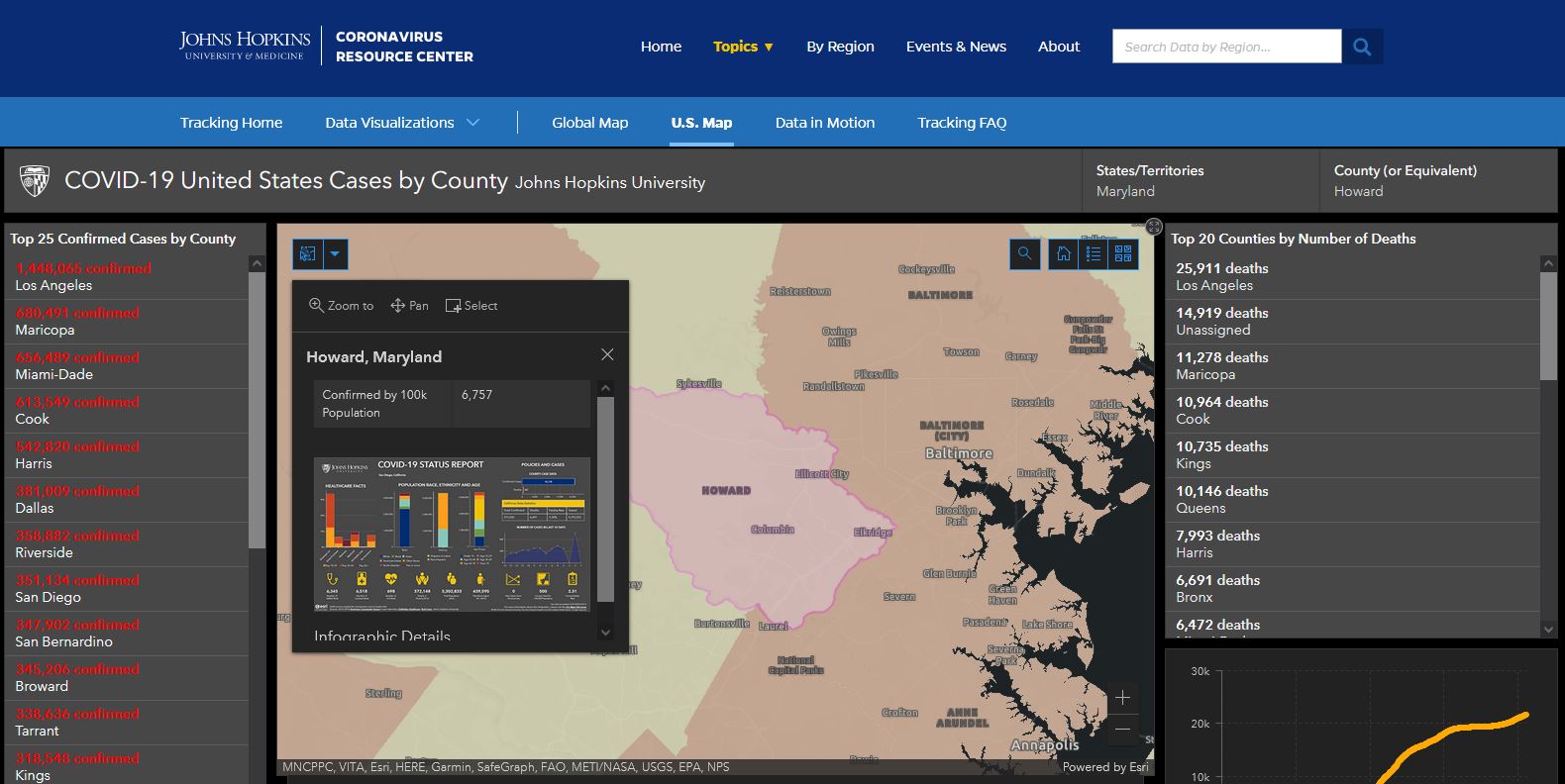Viewport: 1565px width, 784px height.
Task: Click Select in the popup toolbar
Action: [x=471, y=306]
